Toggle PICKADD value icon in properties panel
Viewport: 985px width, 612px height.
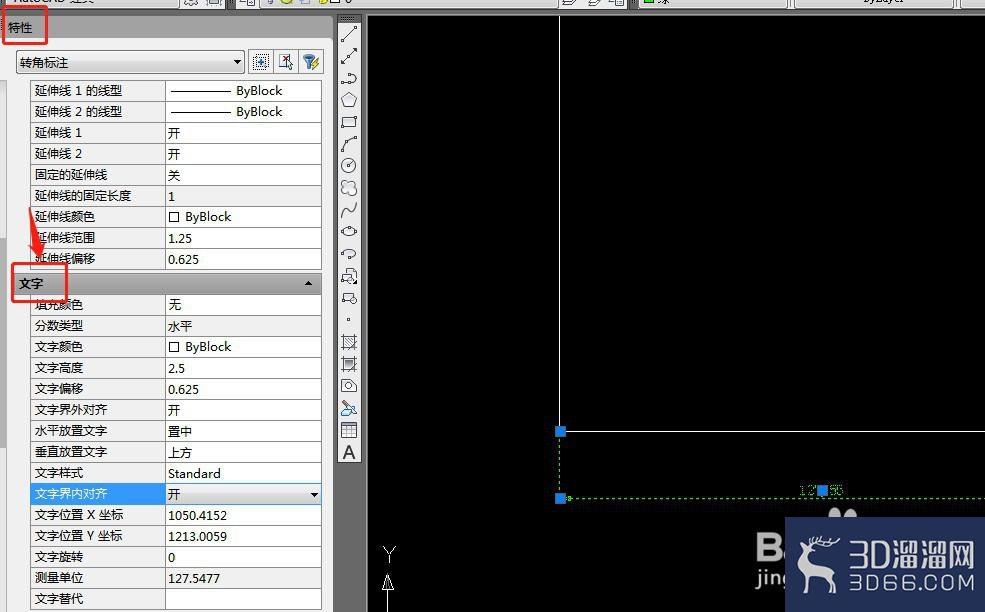click(260, 62)
